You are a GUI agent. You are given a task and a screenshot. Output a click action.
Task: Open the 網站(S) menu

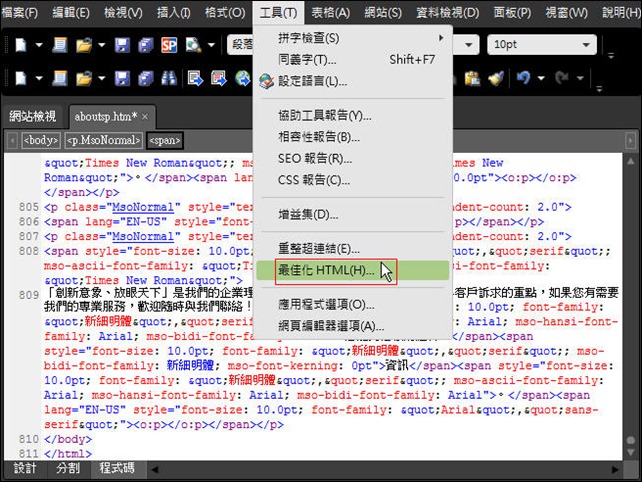[383, 13]
